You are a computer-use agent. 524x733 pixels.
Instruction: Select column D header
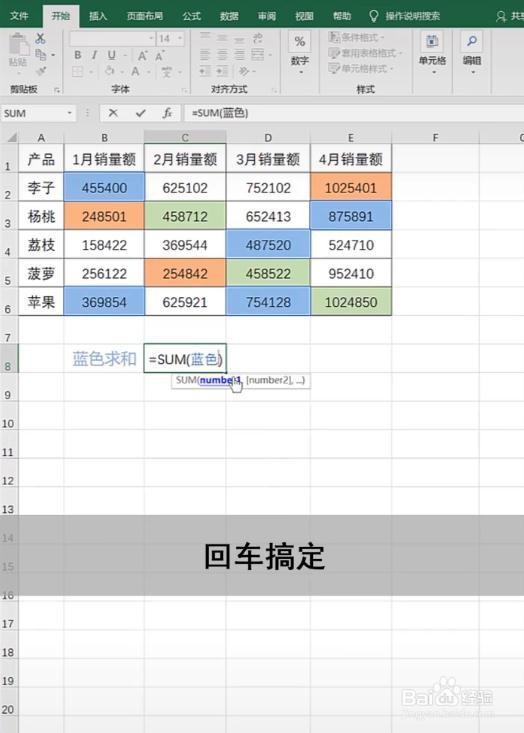pos(268,137)
